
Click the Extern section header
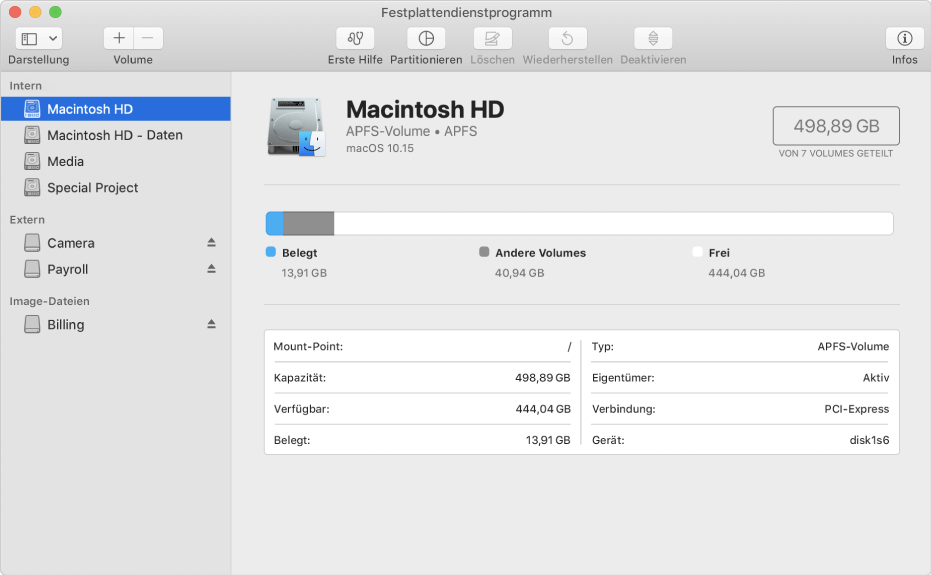pos(27,220)
